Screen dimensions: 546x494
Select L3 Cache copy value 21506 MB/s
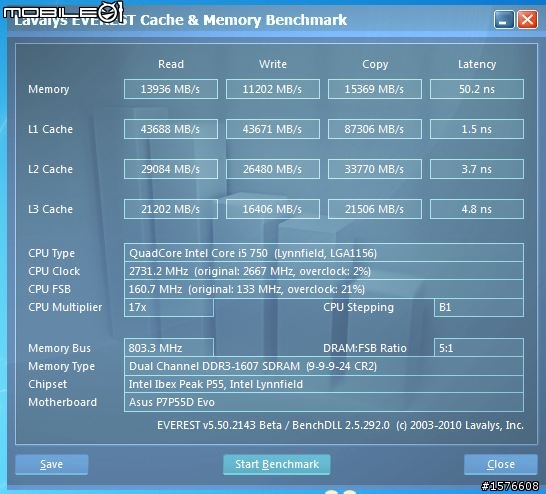[375, 209]
